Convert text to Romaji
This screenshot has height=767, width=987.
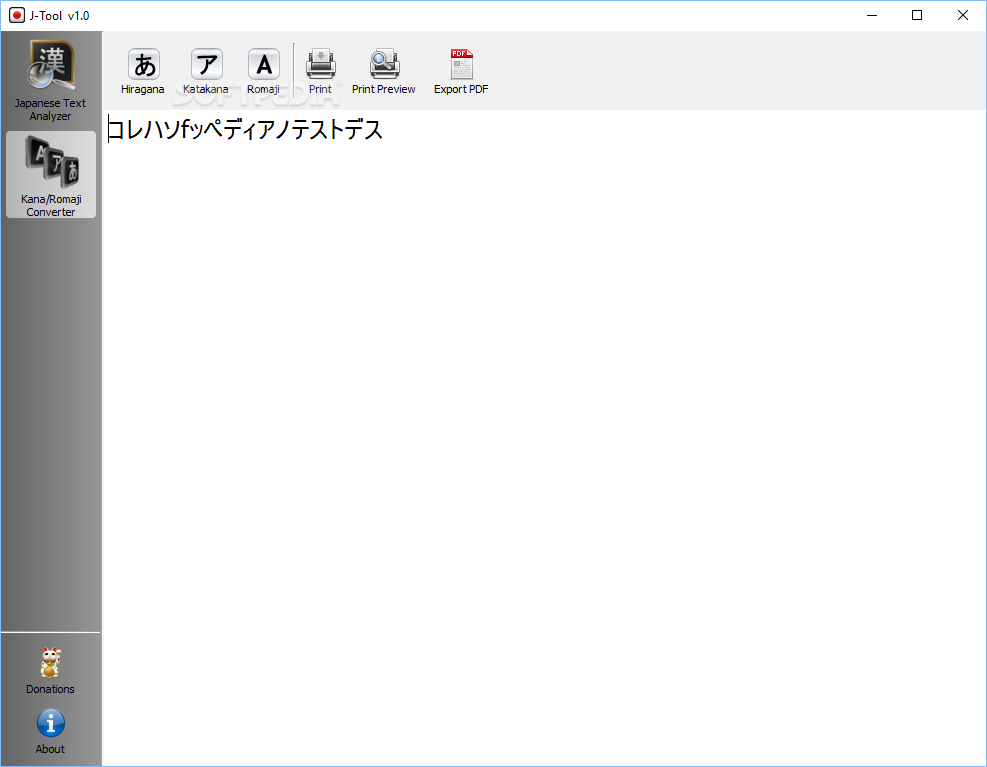[263, 71]
